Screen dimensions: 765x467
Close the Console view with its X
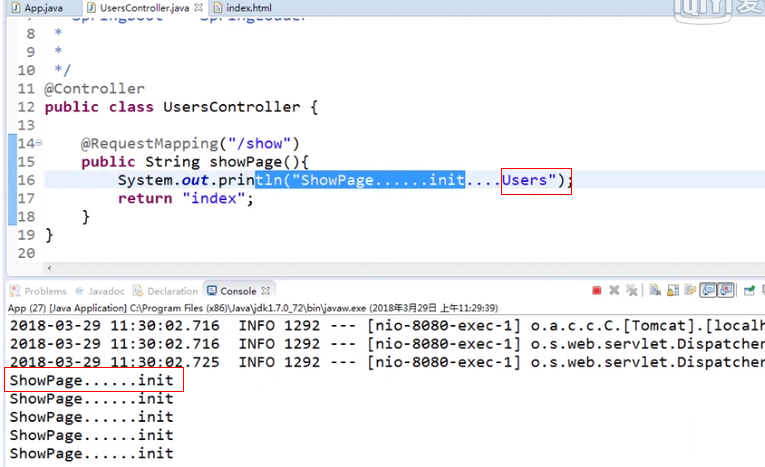[x=265, y=291]
